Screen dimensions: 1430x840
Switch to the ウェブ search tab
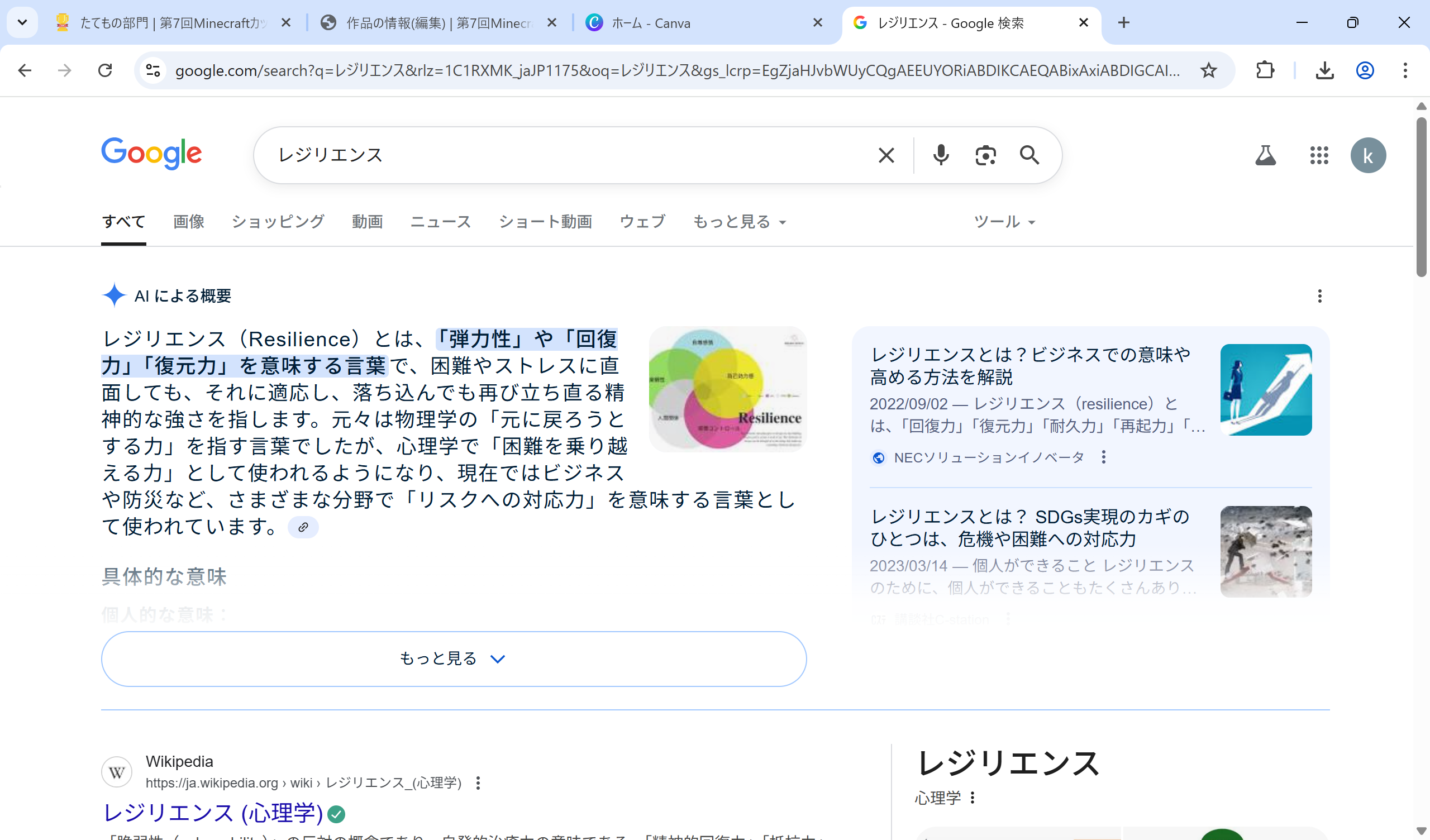coord(642,221)
